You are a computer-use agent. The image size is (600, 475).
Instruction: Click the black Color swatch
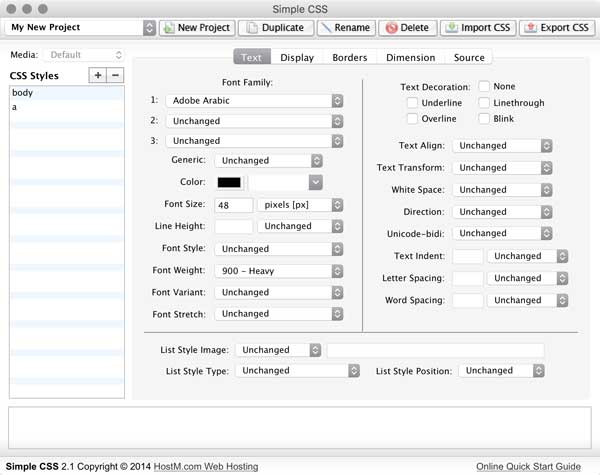pyautogui.click(x=229, y=183)
